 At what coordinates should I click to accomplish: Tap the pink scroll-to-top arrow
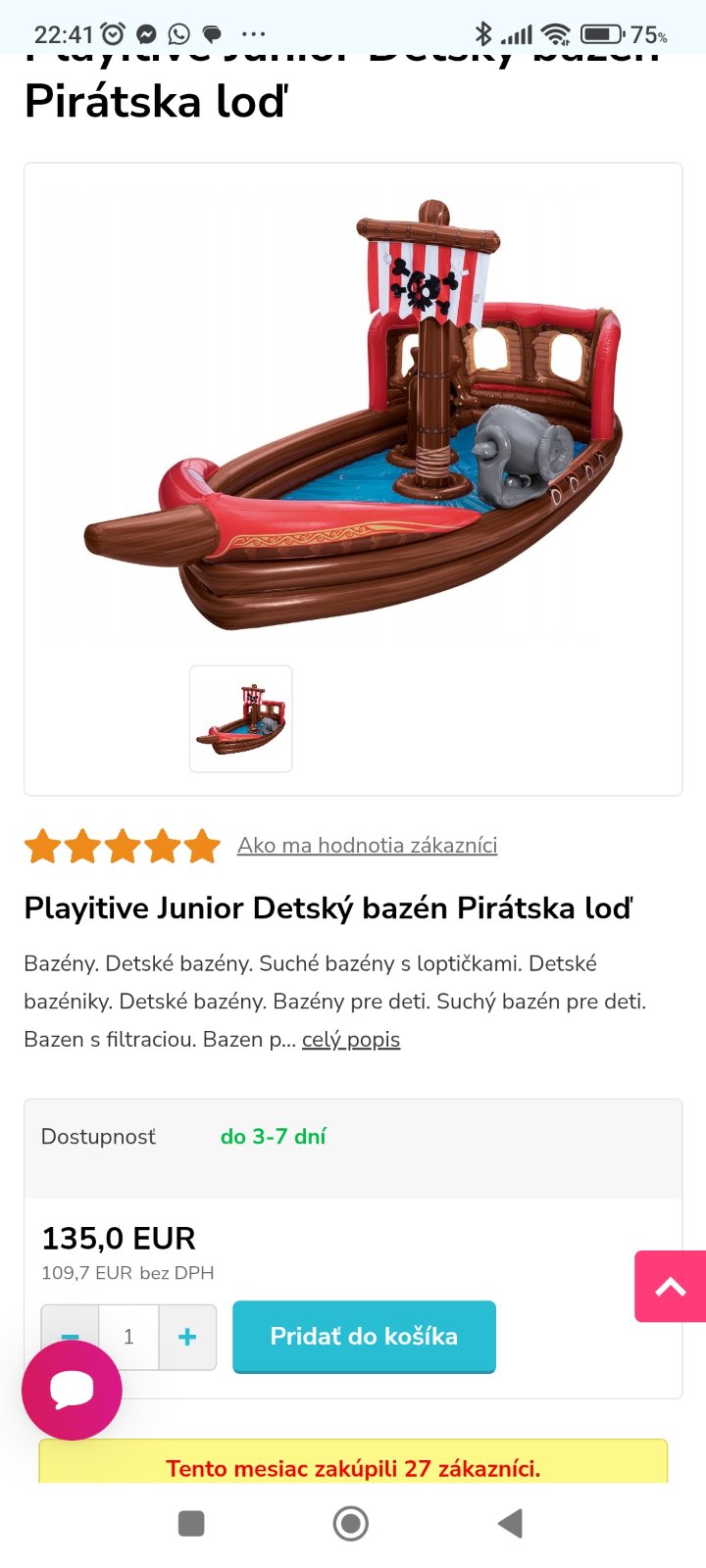tap(671, 1287)
